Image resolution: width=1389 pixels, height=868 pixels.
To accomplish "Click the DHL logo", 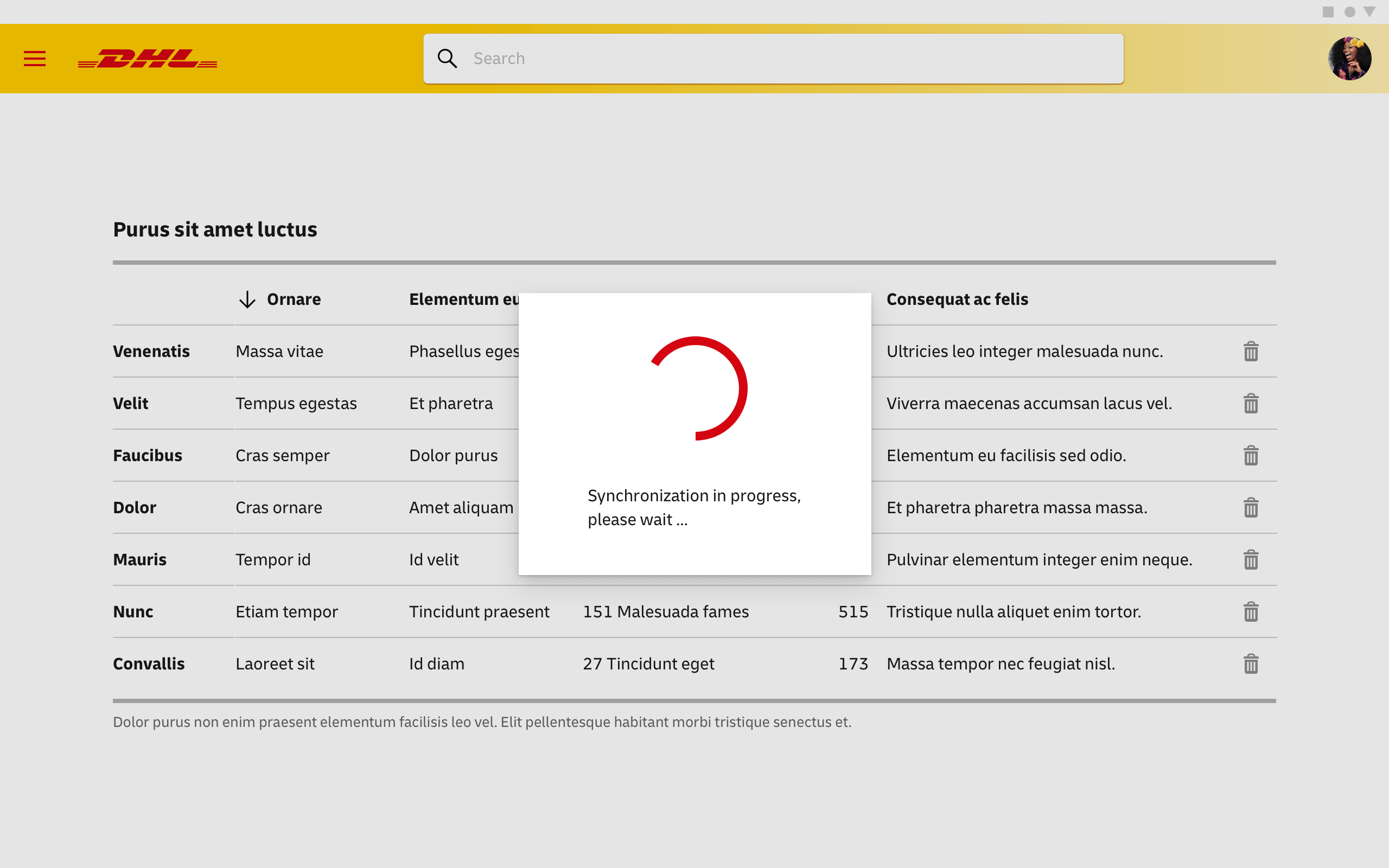I will (x=148, y=59).
